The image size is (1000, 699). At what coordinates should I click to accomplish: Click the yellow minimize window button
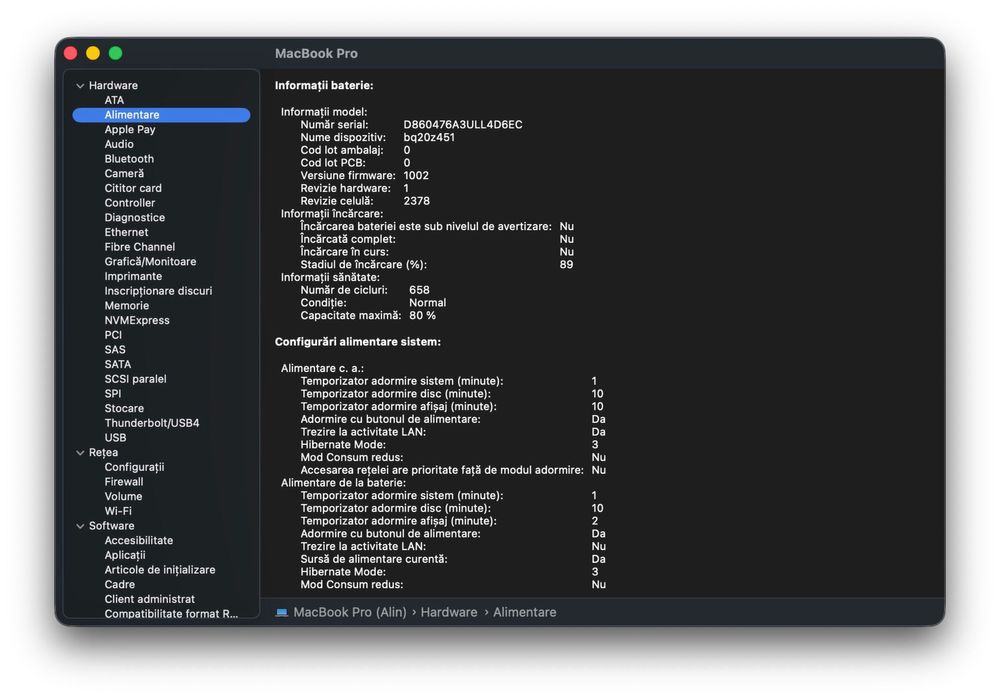click(x=93, y=53)
